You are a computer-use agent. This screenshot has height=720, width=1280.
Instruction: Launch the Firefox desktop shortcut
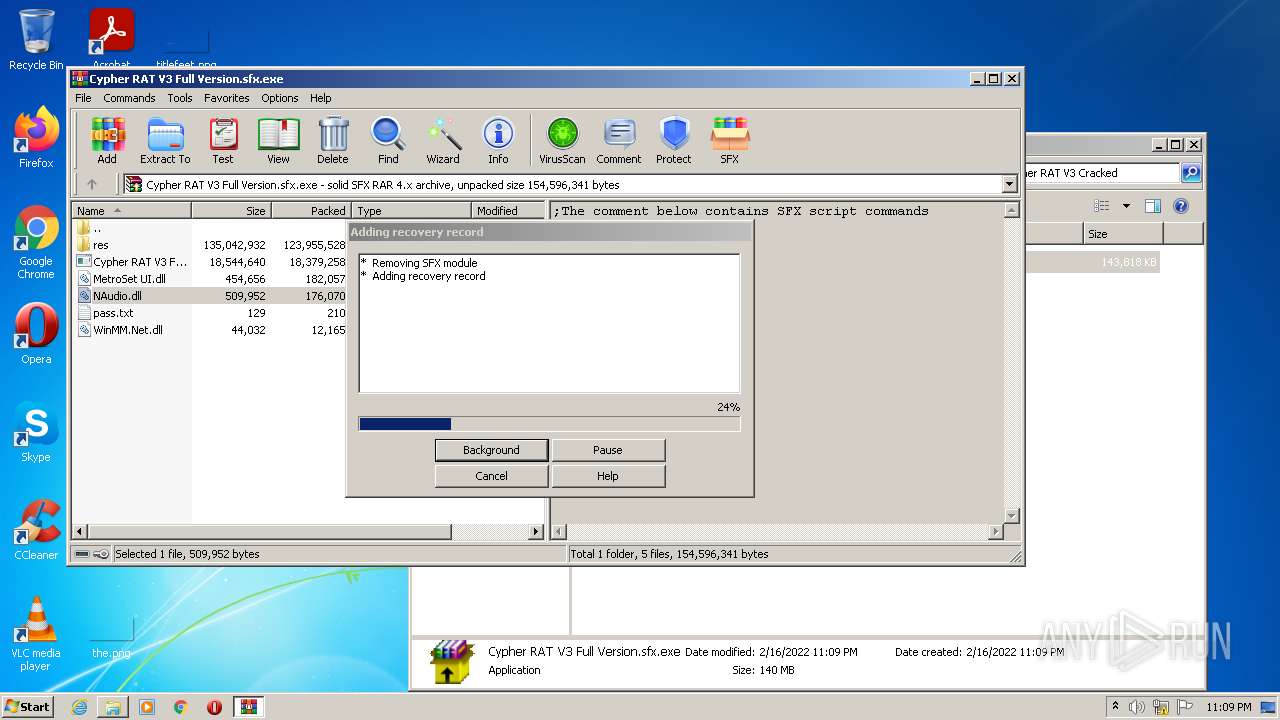(36, 139)
